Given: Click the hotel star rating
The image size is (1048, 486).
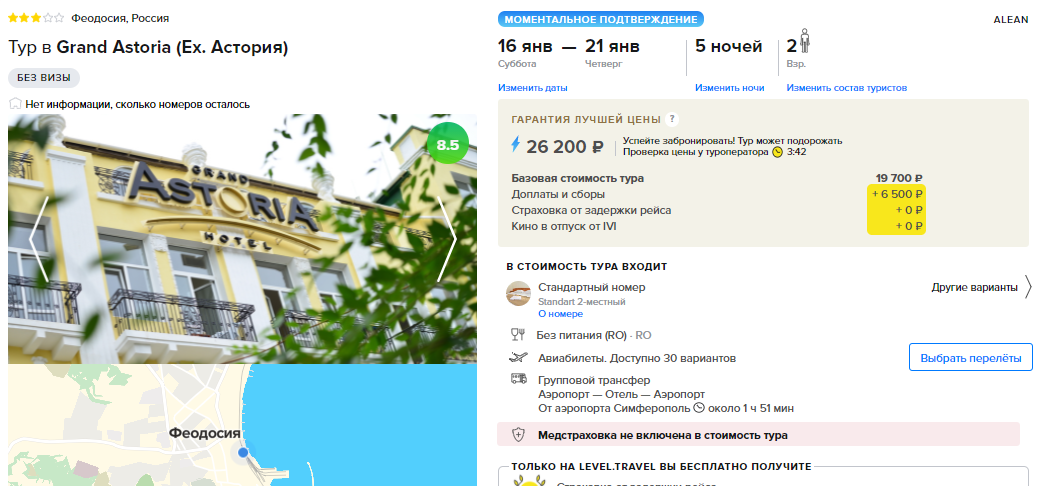Looking at the screenshot, I should click(36, 18).
